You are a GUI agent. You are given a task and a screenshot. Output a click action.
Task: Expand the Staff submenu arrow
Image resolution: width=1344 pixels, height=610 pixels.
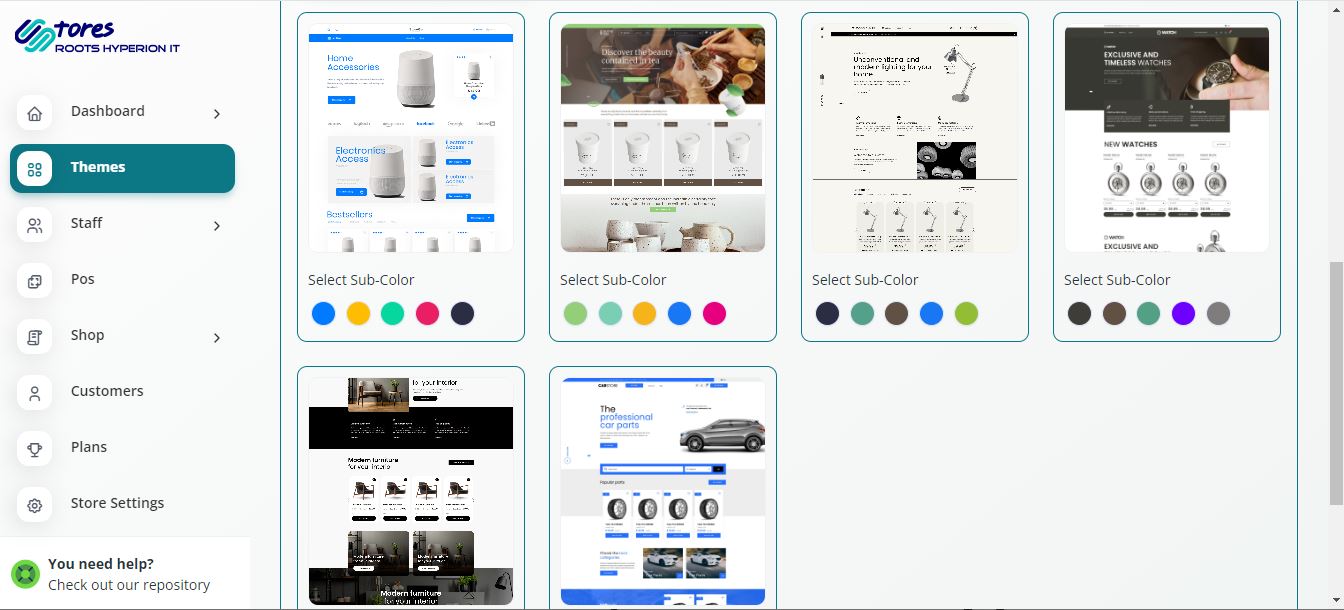click(217, 226)
